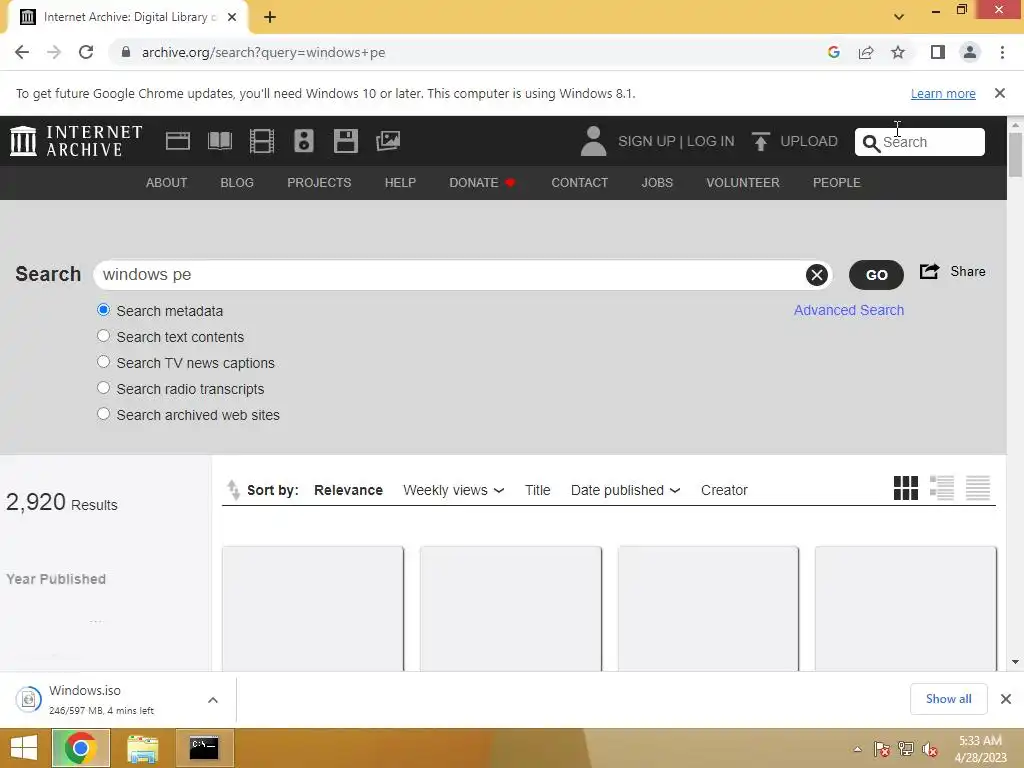The image size is (1024, 768).
Task: Sort results by Title
Action: click(x=537, y=490)
